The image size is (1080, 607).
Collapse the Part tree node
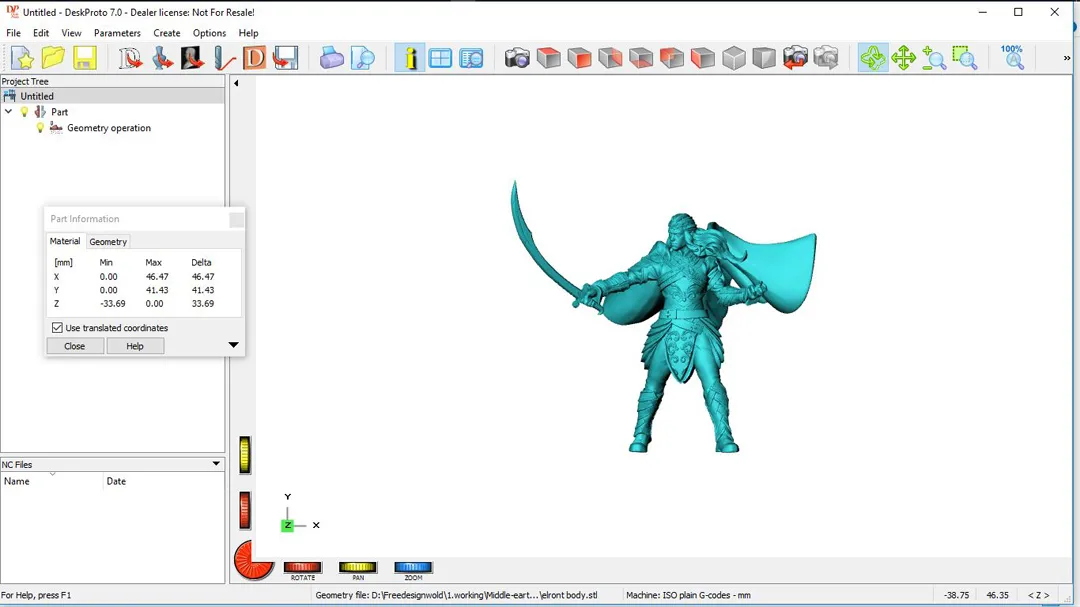point(8,112)
